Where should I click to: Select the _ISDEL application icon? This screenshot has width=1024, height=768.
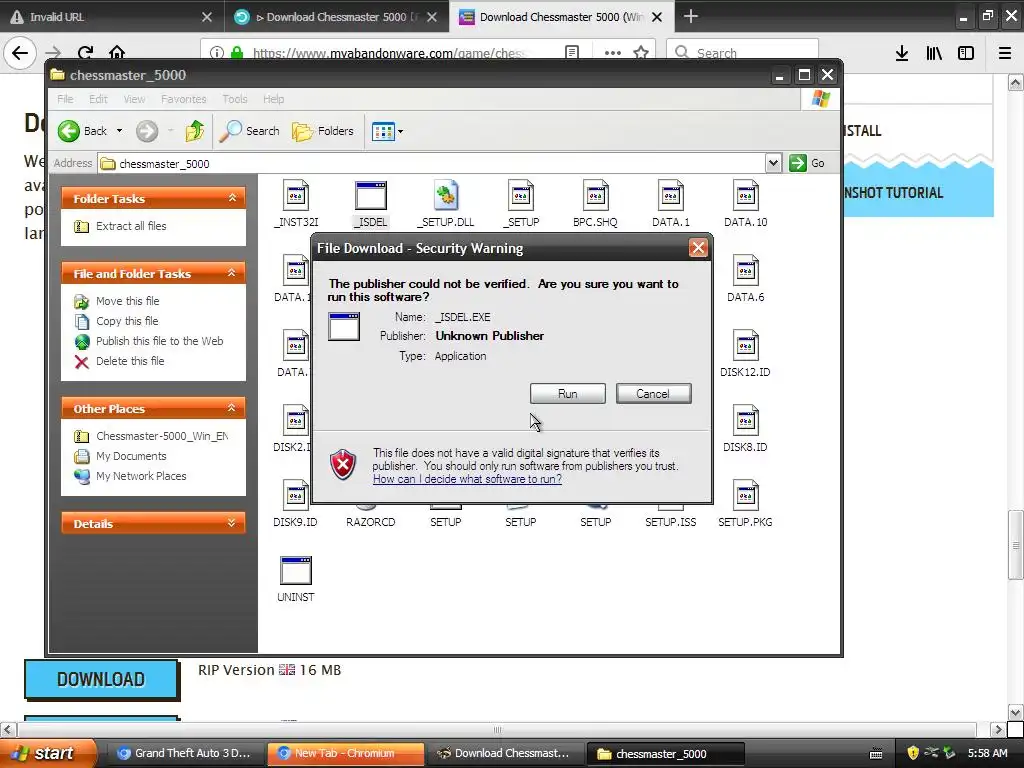click(x=370, y=196)
